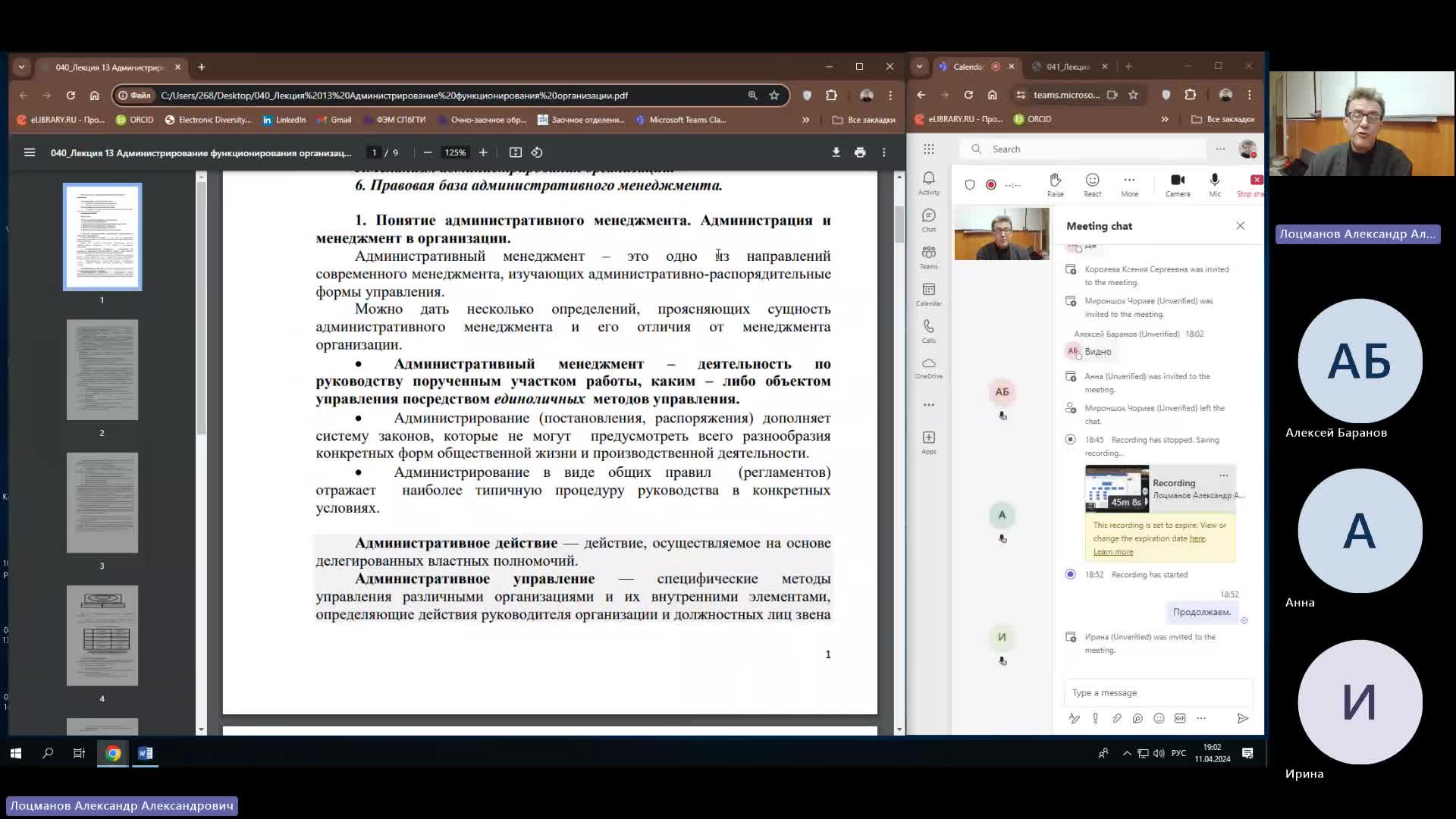Open Gmail bookmark

334,120
